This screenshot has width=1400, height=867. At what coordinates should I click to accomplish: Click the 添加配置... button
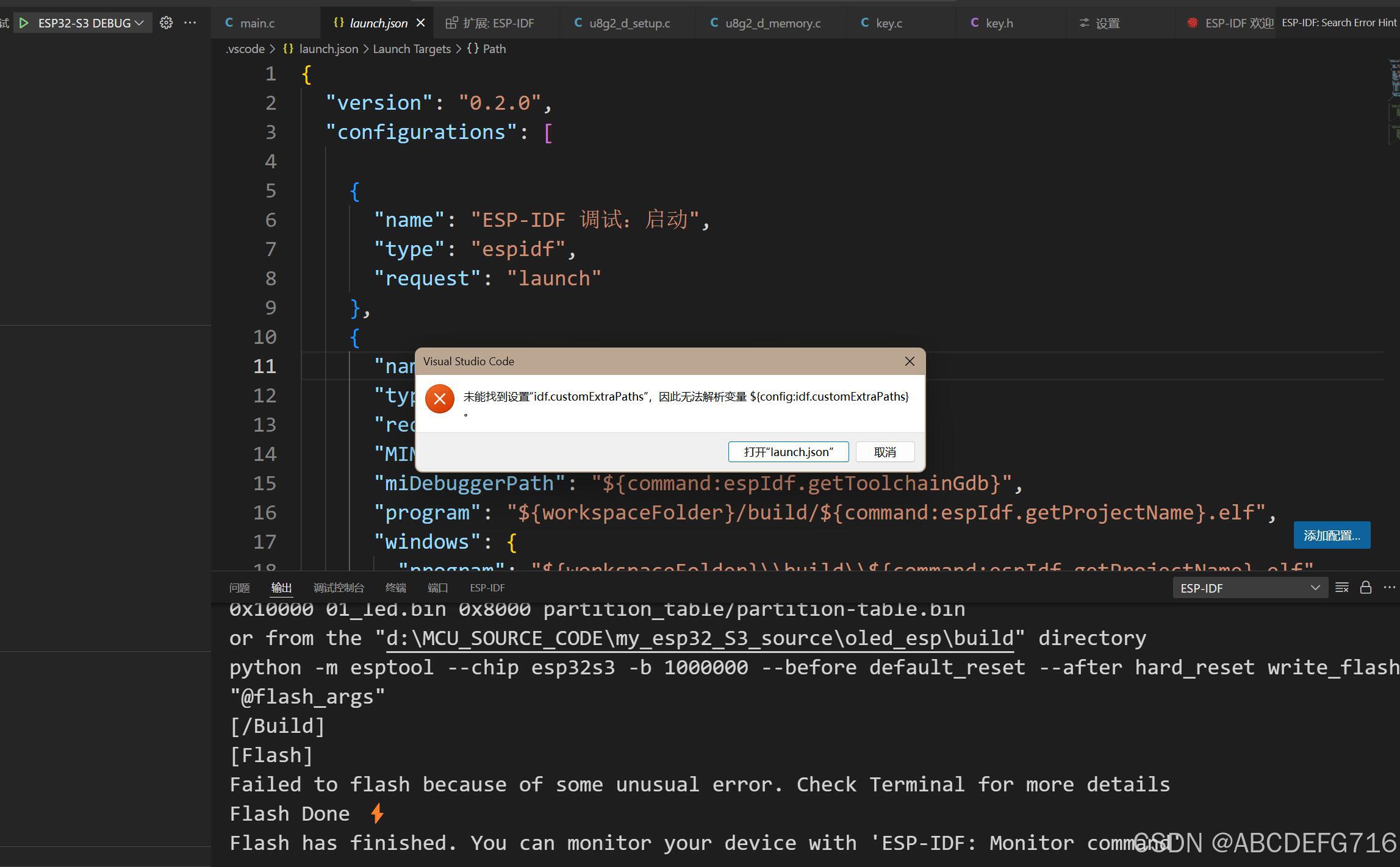point(1331,535)
